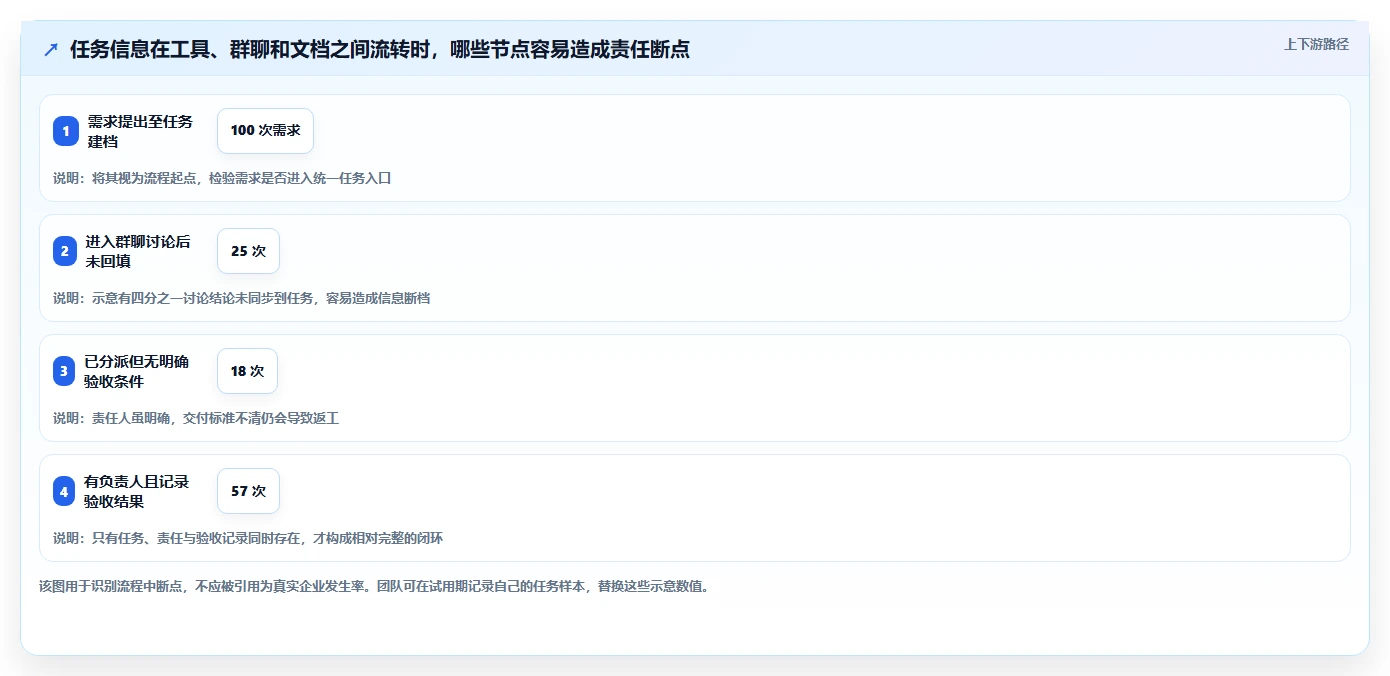
Task: Click the '57 次' value pill
Action: (248, 491)
